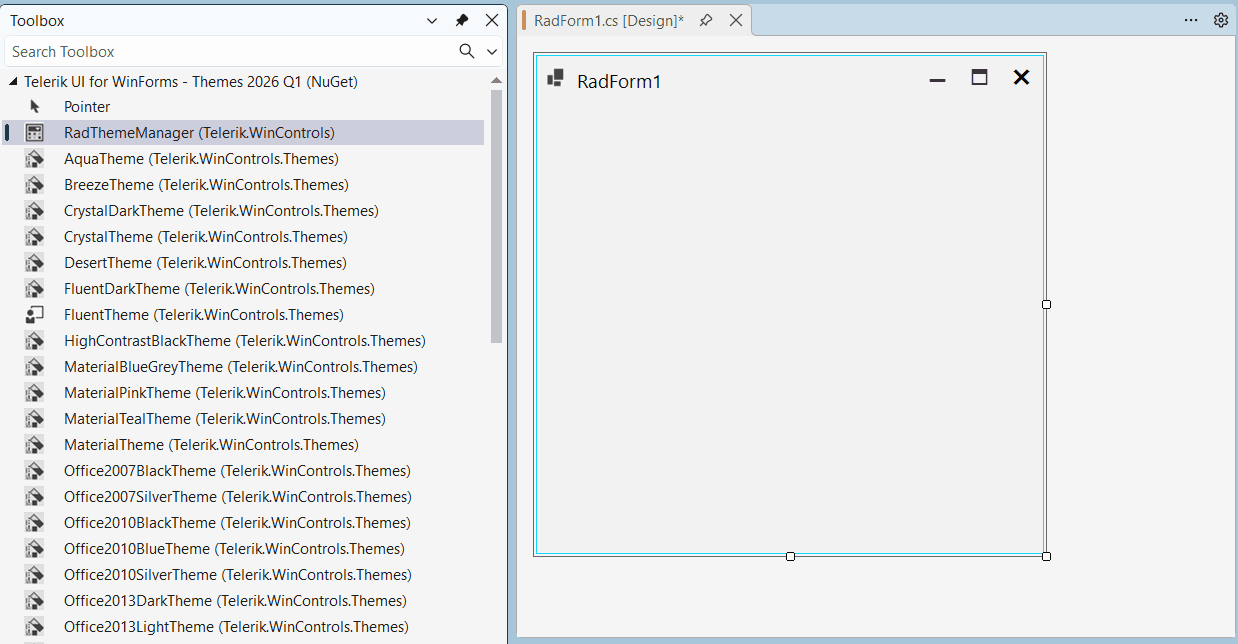Click the MaterialTheme component icon
This screenshot has height=644, width=1238.
tap(35, 444)
